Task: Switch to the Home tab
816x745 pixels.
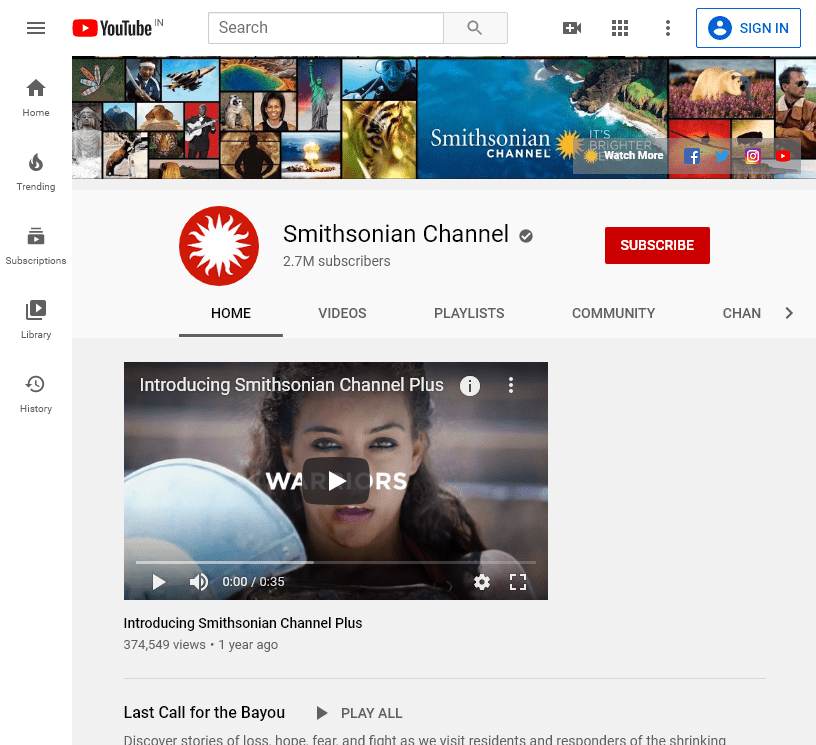Action: point(231,313)
